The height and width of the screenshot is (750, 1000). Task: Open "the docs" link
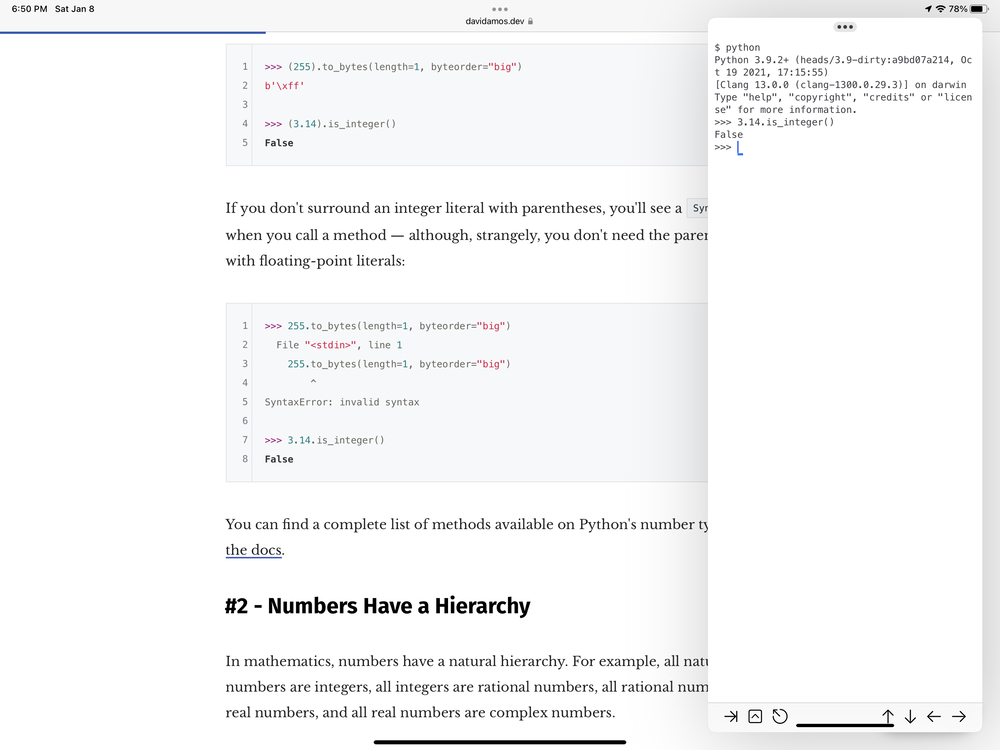click(253, 550)
